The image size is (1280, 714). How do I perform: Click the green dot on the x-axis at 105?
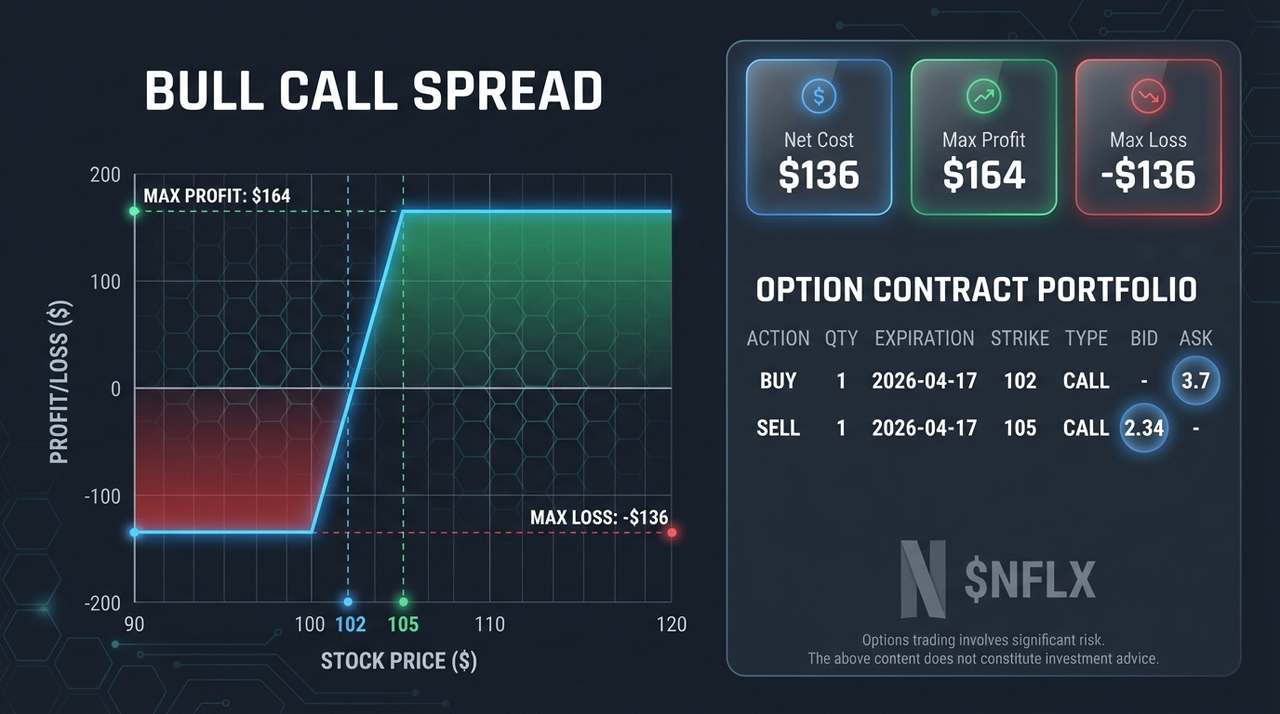point(403,602)
